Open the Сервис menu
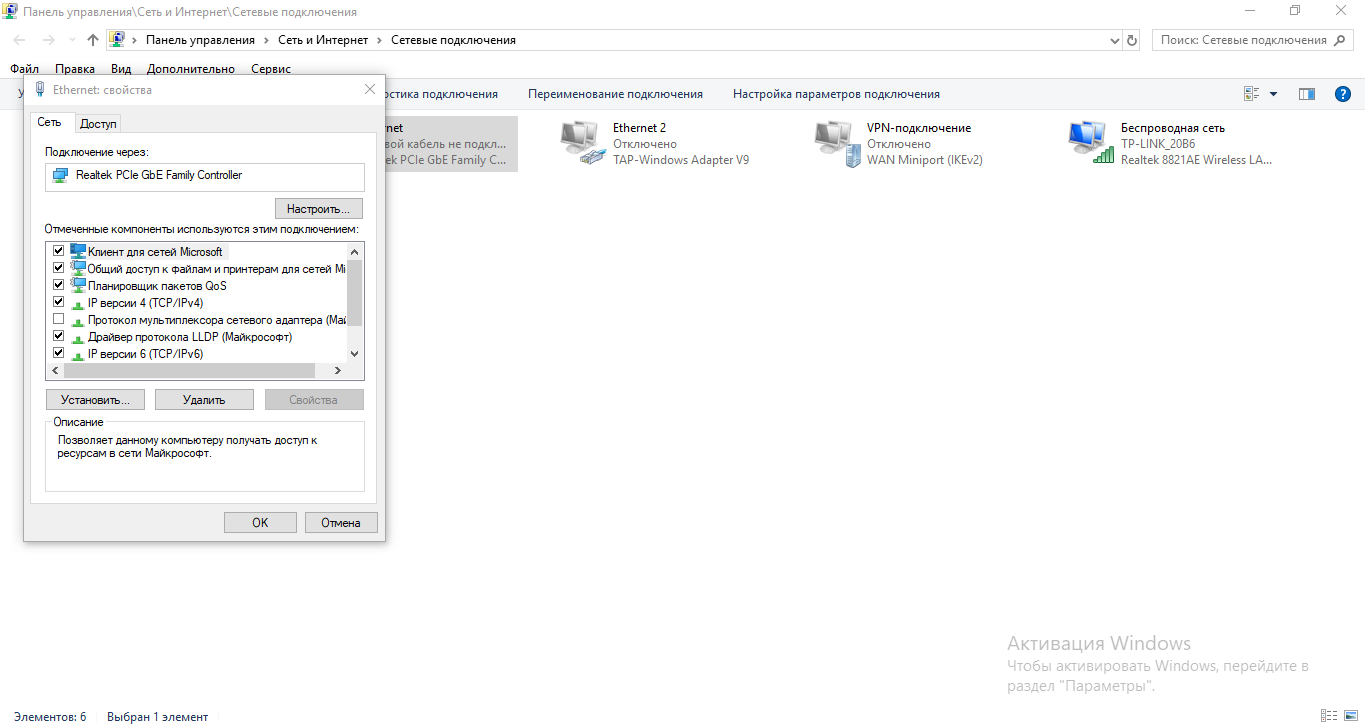The image size is (1365, 727). pyautogui.click(x=271, y=69)
